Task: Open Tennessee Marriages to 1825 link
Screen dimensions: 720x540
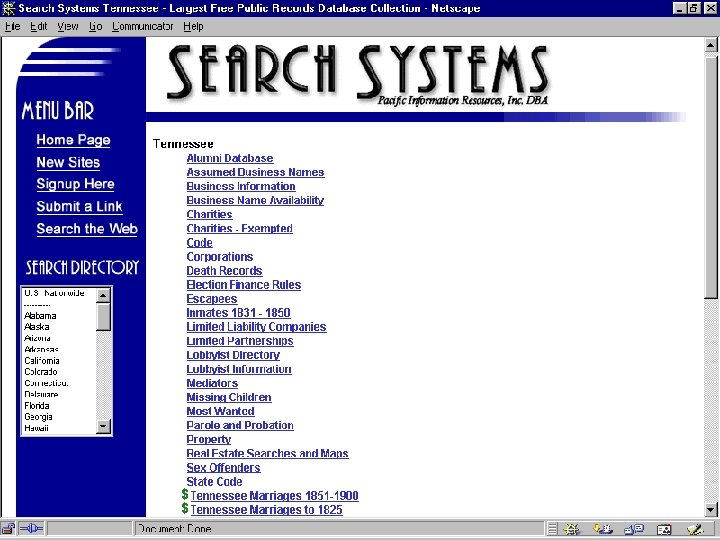Action: (x=266, y=510)
